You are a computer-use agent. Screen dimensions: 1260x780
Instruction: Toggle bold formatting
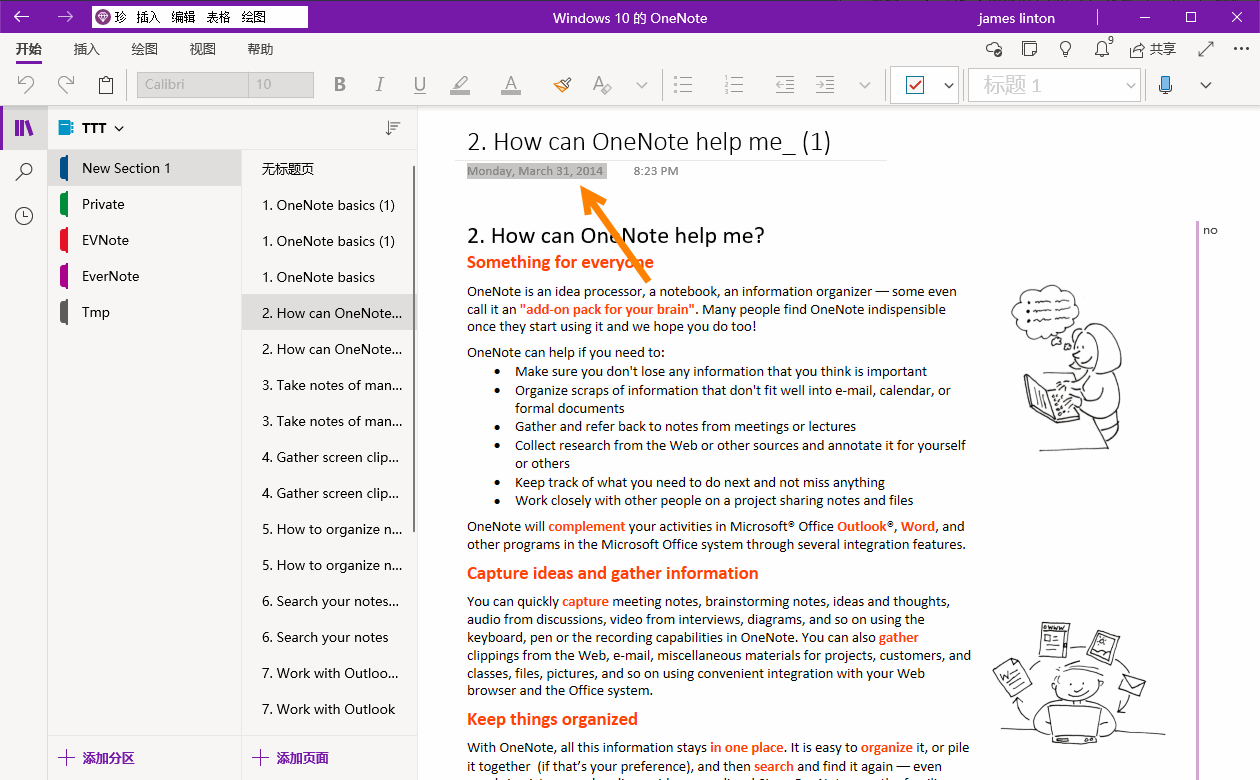point(339,84)
